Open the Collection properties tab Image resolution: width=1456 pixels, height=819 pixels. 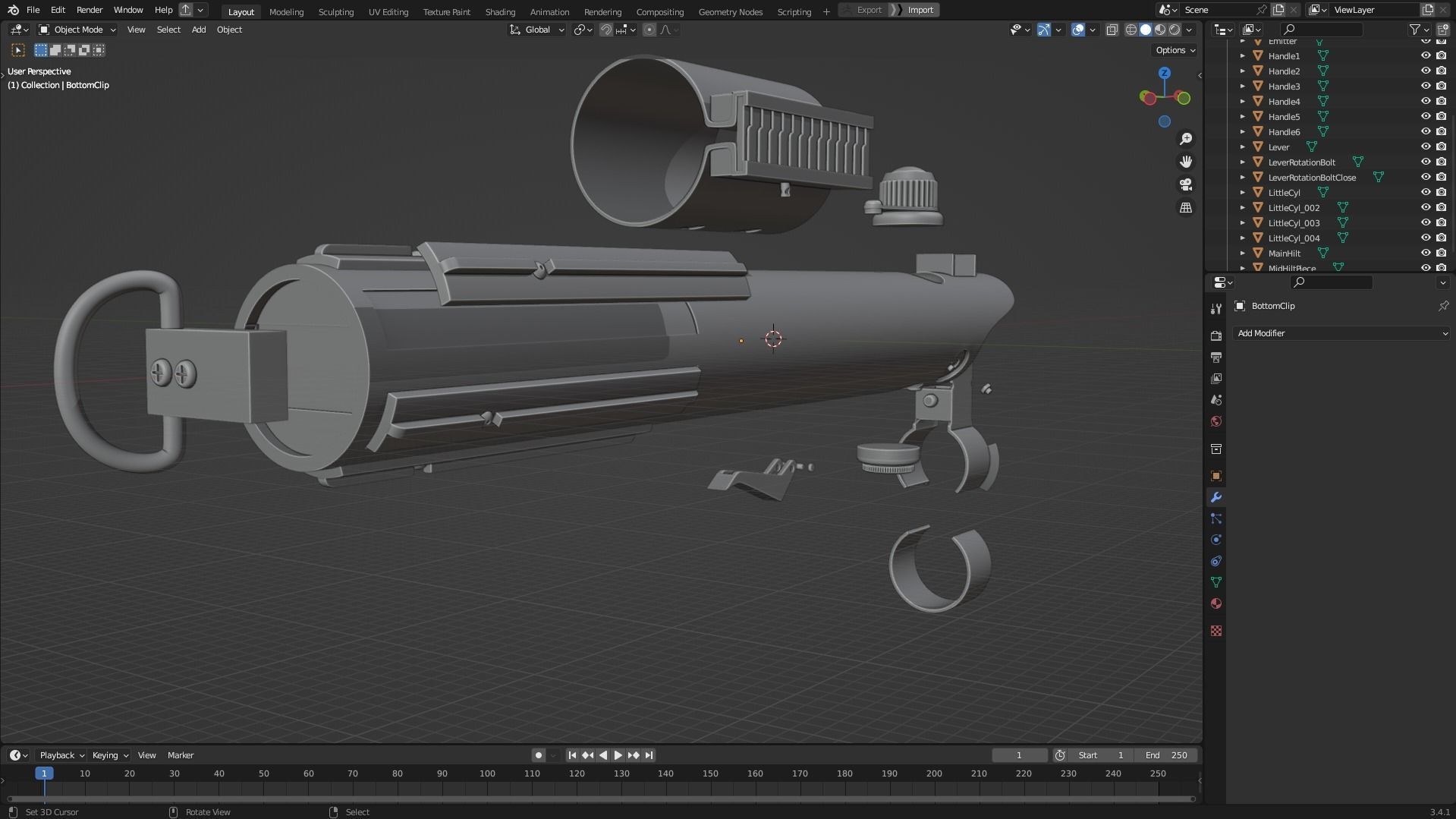1216,449
